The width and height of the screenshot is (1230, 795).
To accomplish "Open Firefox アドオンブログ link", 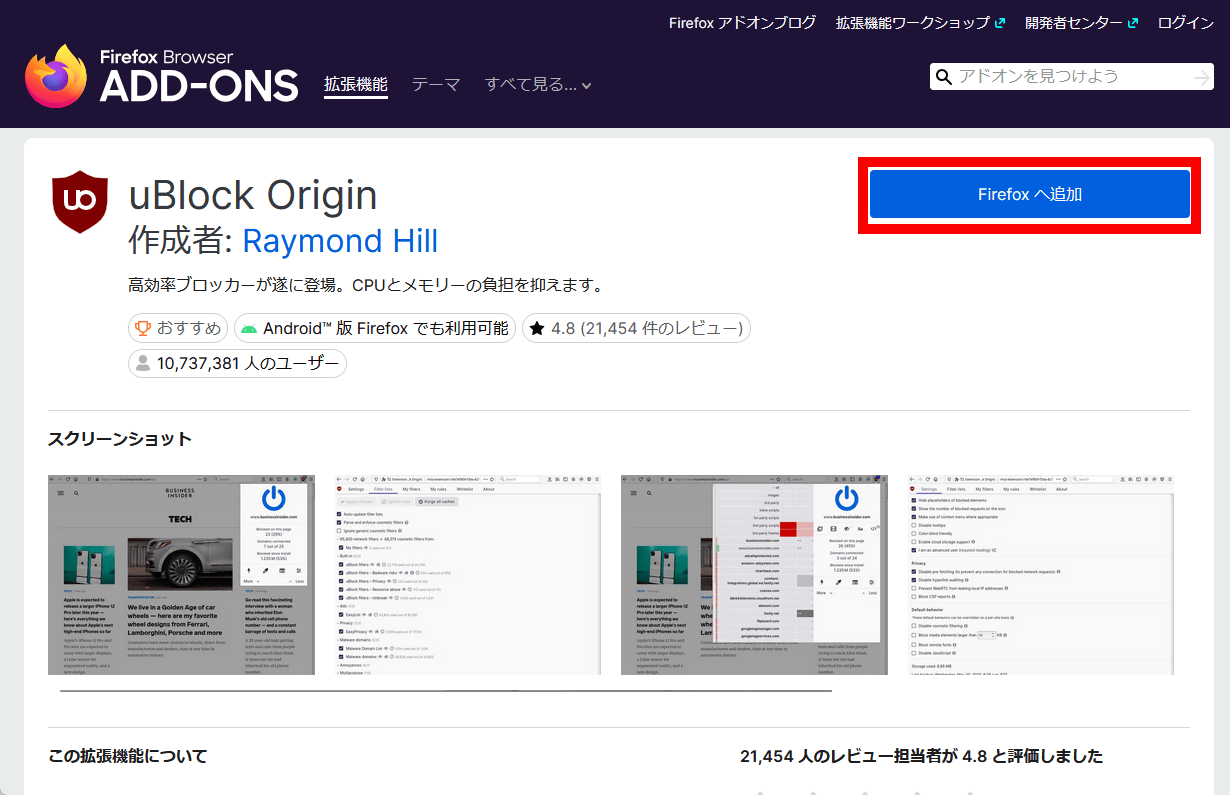I will [742, 23].
